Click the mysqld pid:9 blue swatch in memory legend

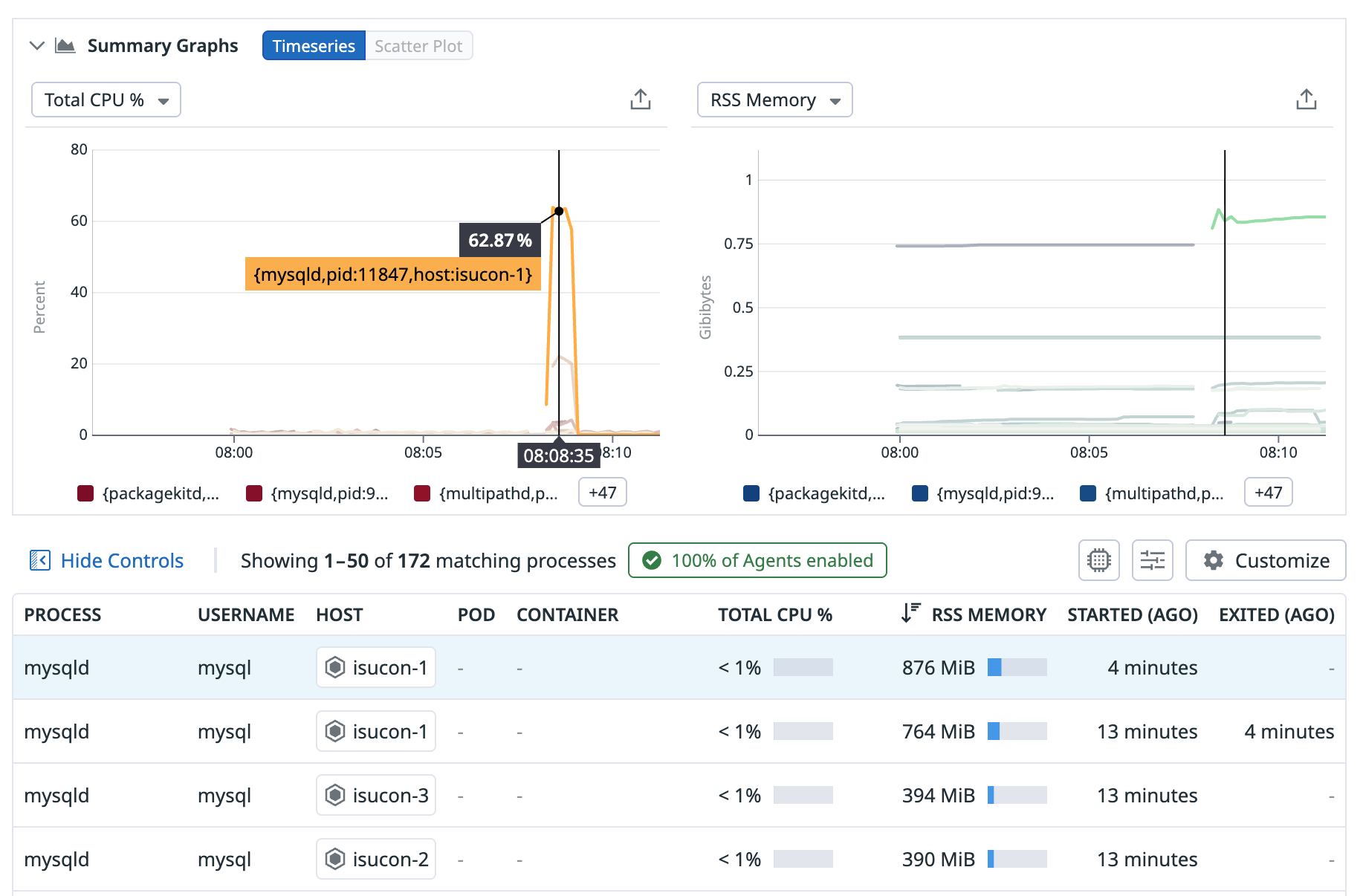tap(920, 493)
